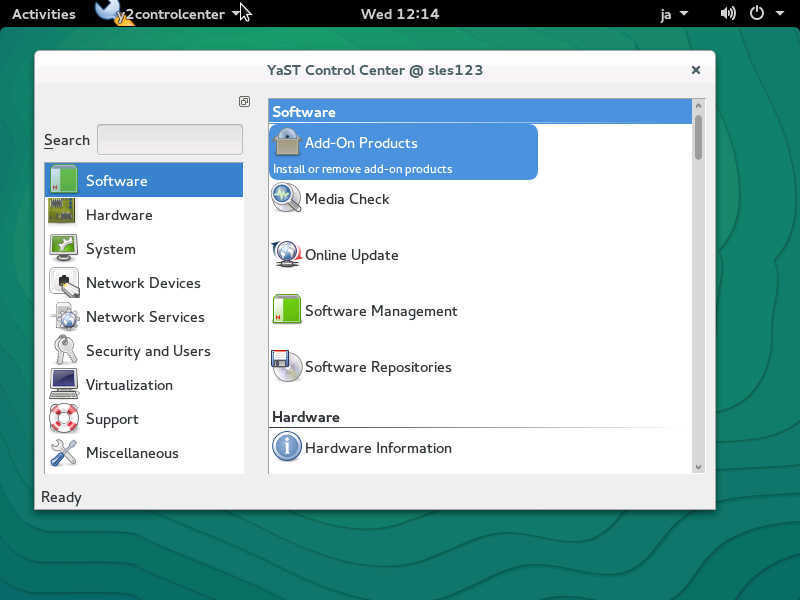Image resolution: width=800 pixels, height=600 pixels.
Task: Launch Media Check magnifier icon
Action: coord(286,197)
